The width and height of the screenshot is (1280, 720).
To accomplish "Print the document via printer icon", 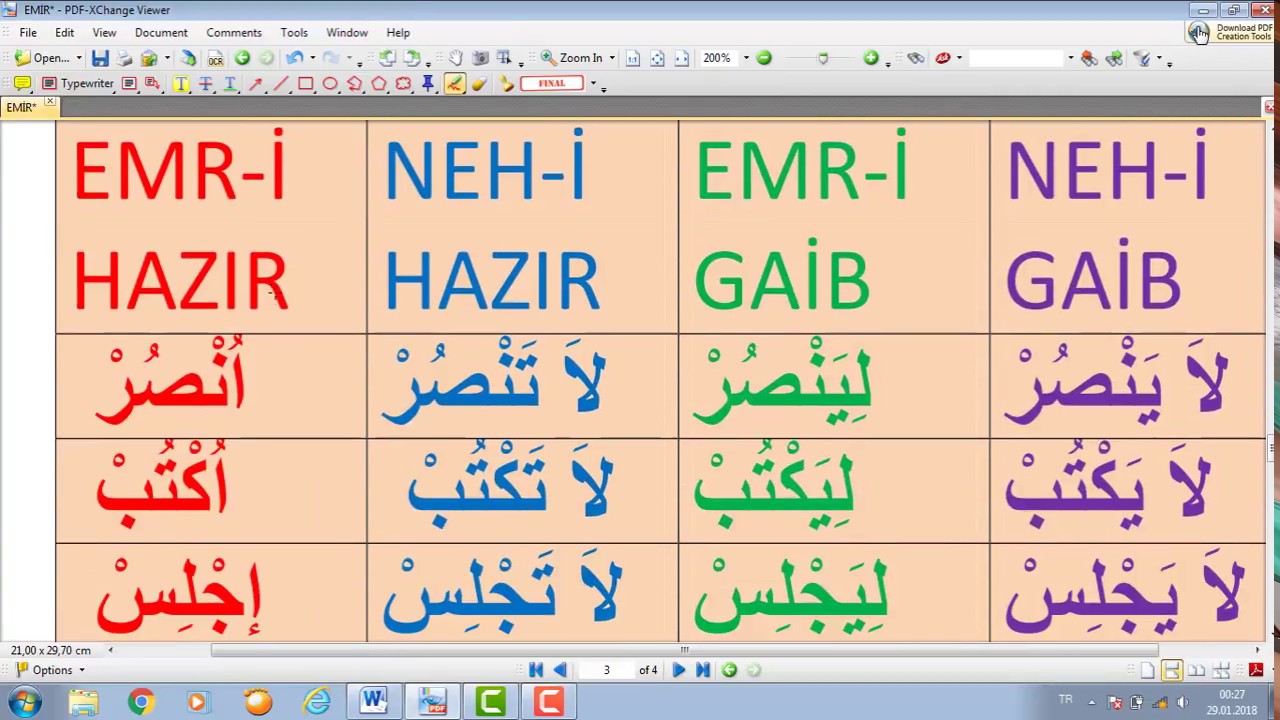I will (x=124, y=58).
